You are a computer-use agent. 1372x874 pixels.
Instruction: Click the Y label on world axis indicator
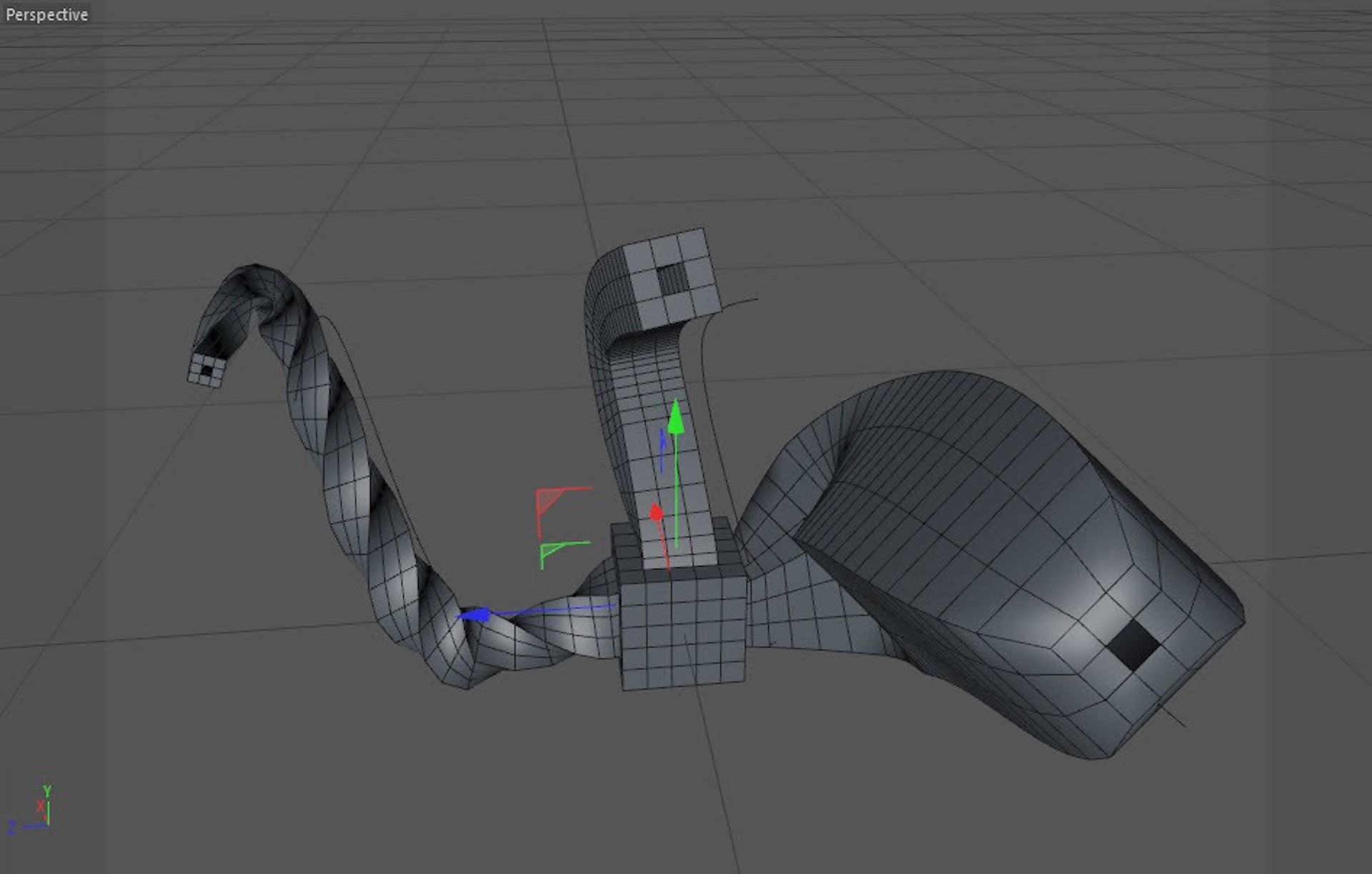47,791
